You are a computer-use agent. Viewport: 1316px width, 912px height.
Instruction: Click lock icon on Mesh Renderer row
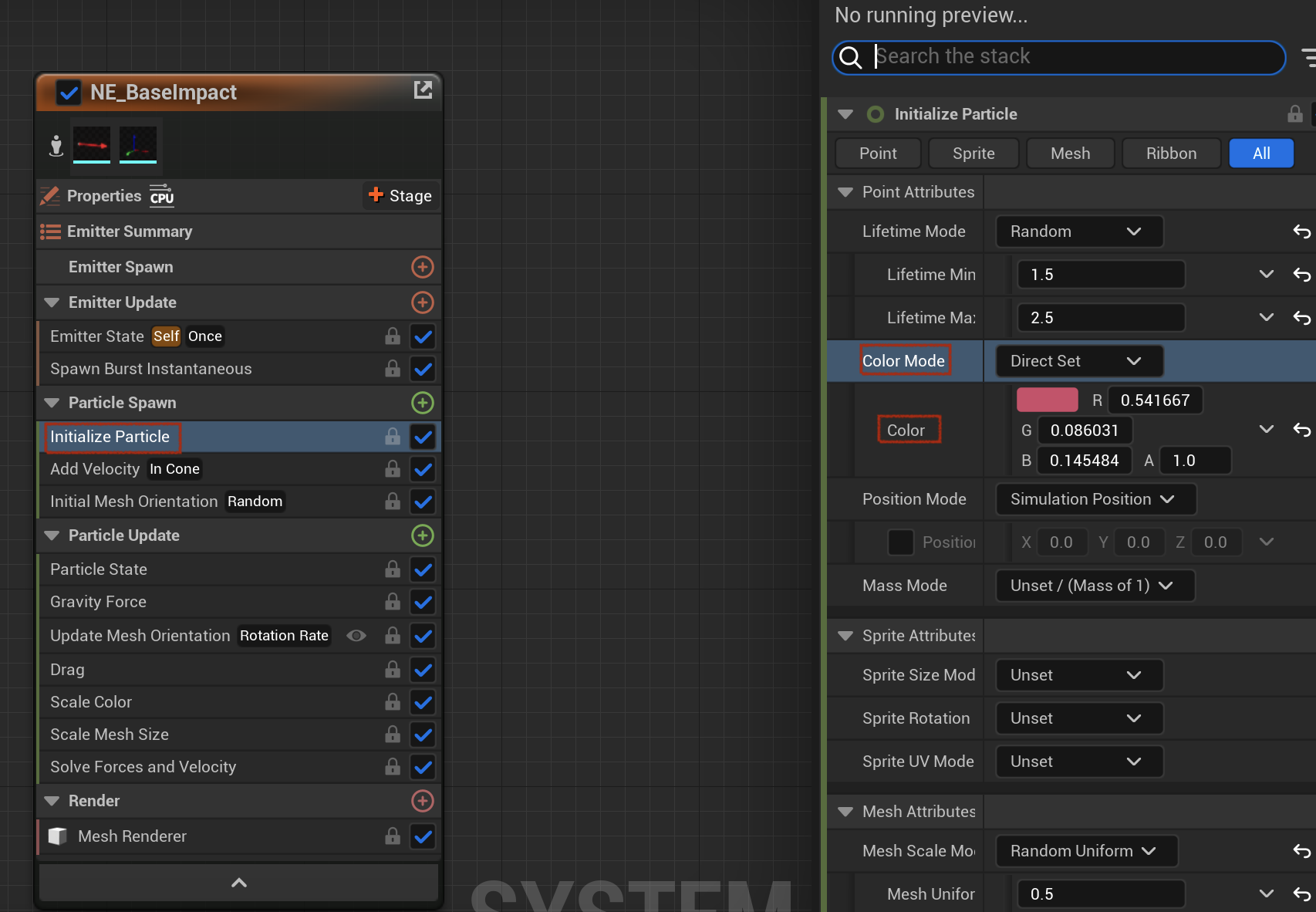[x=393, y=836]
